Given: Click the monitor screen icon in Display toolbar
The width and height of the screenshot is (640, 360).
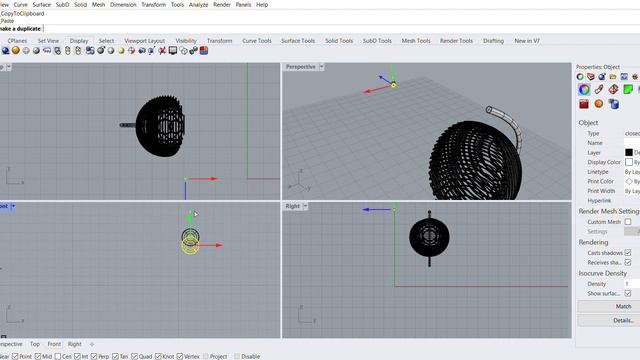Looking at the screenshot, I should [x=173, y=51].
